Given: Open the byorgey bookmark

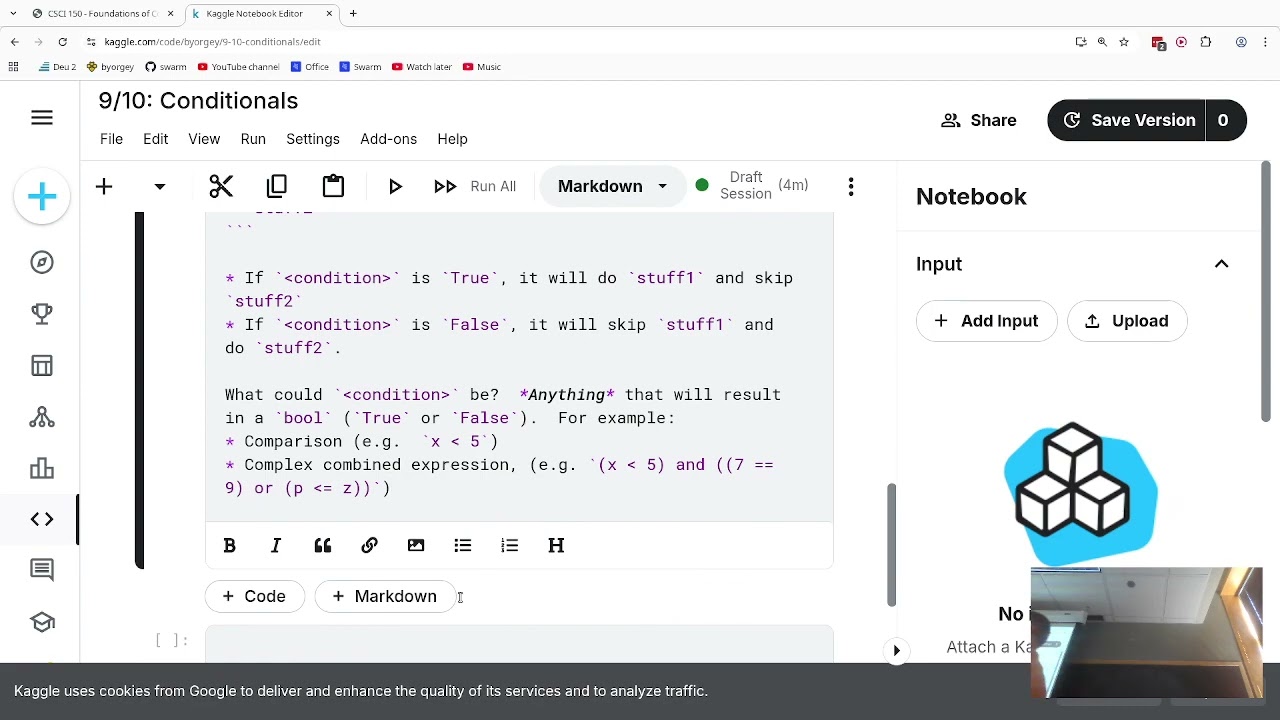Looking at the screenshot, I should (x=110, y=67).
